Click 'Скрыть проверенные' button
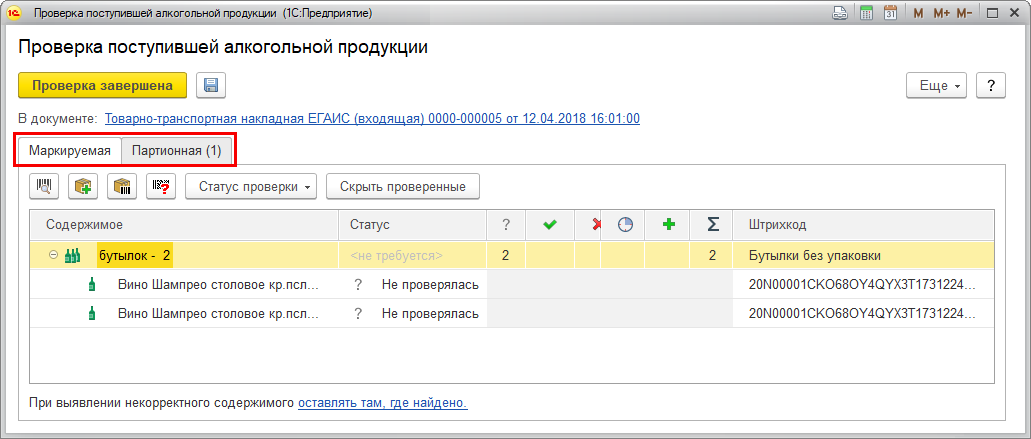 tap(402, 186)
